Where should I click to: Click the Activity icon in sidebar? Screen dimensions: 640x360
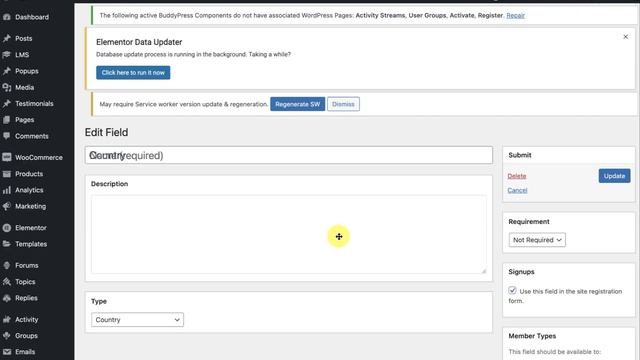click(x=7, y=320)
